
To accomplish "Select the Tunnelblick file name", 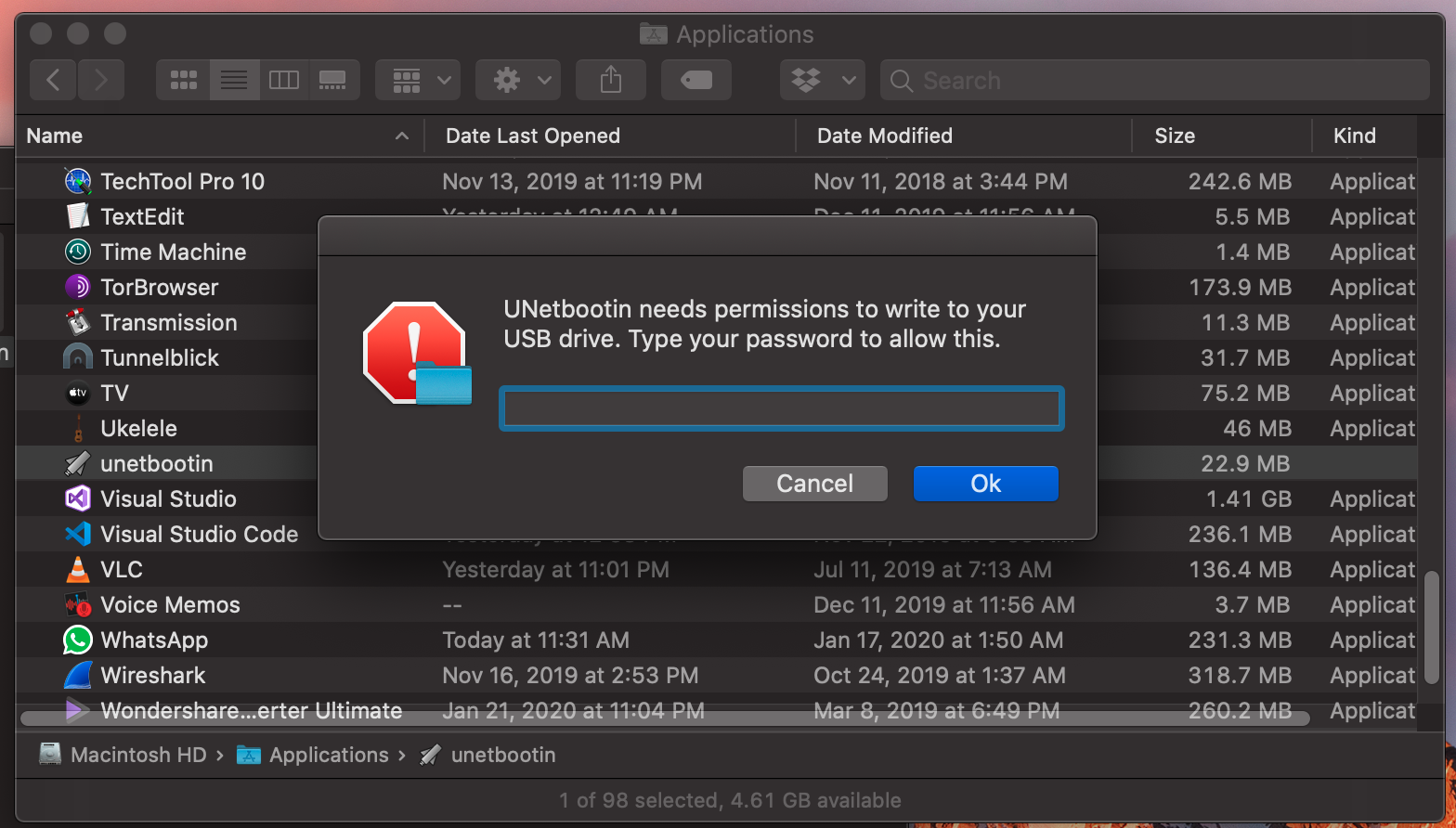I will pos(160,357).
